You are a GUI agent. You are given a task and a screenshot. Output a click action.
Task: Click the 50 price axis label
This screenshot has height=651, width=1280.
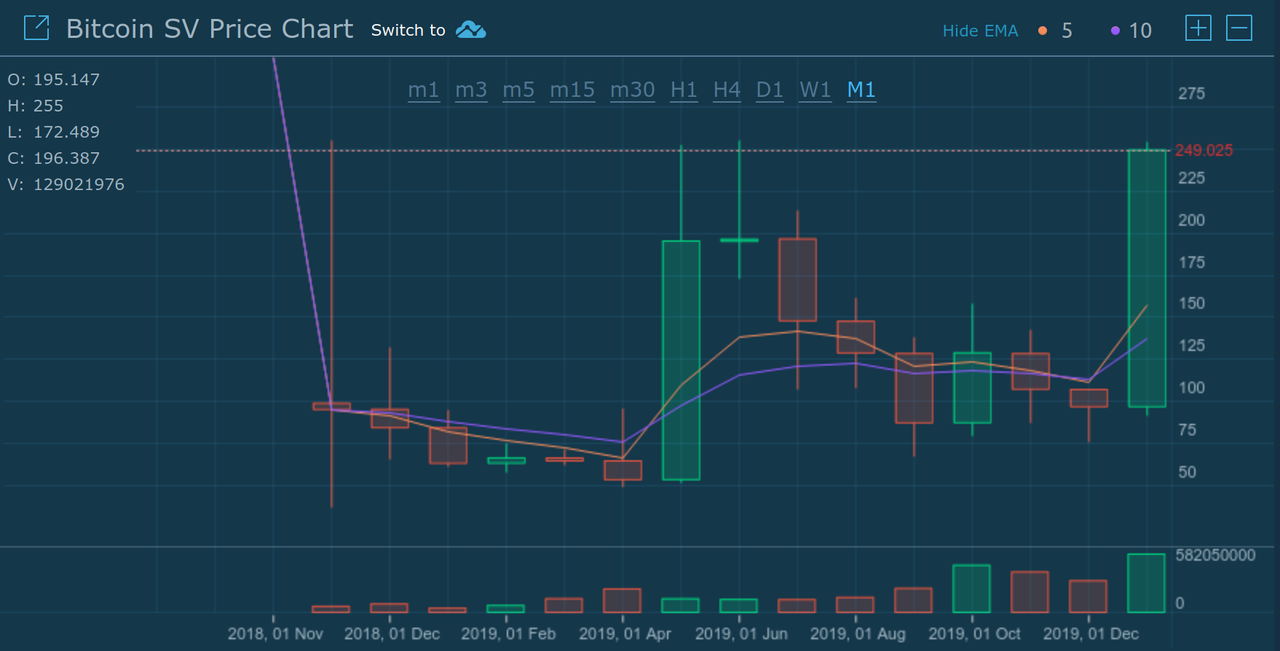[x=1188, y=472]
